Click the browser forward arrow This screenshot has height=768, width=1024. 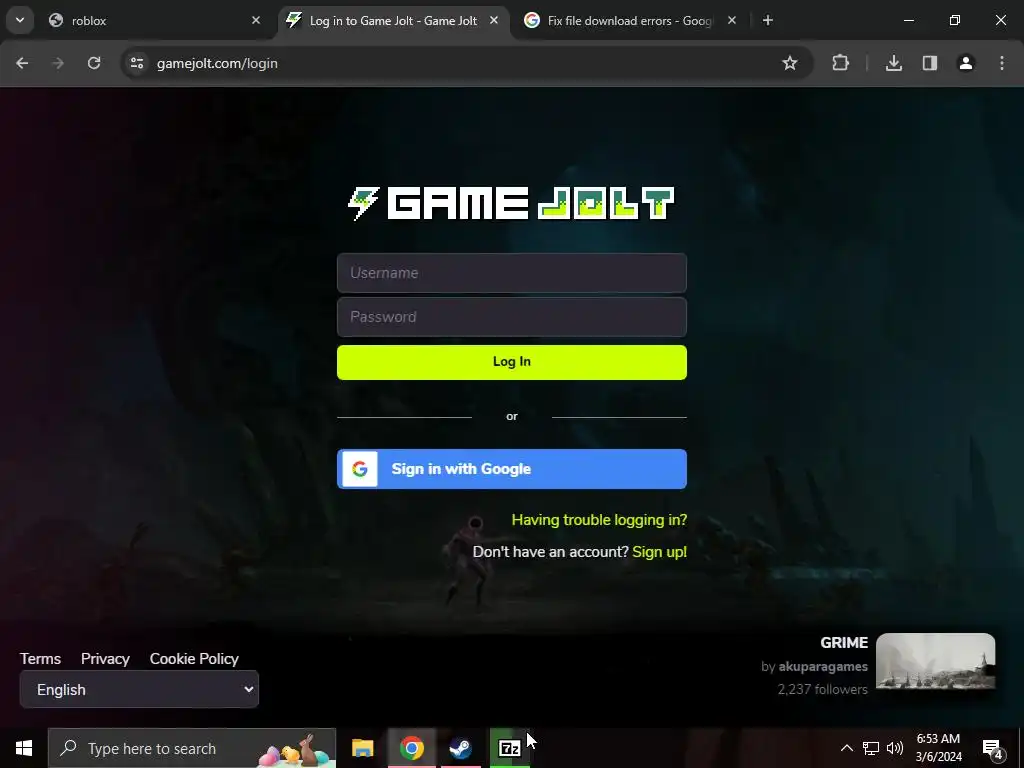coord(58,63)
